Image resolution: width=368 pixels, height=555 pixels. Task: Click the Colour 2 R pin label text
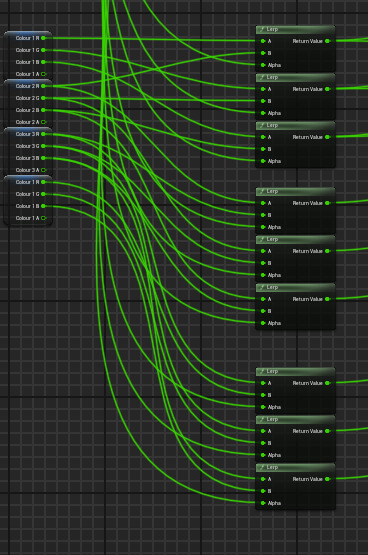28,86
